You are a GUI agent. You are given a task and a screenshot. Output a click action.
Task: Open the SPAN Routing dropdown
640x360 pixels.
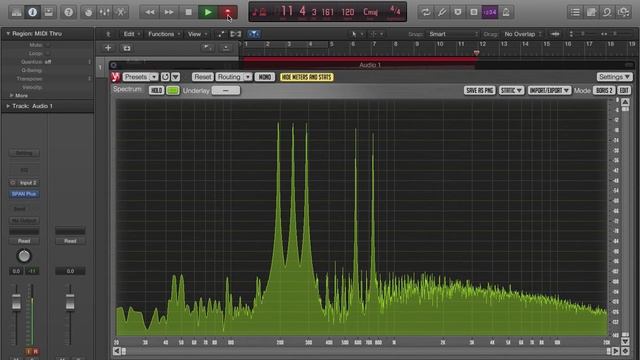click(234, 77)
